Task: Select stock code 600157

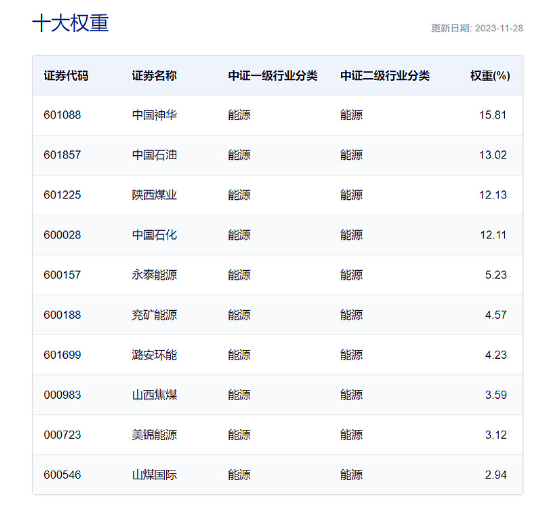Action: (x=62, y=275)
